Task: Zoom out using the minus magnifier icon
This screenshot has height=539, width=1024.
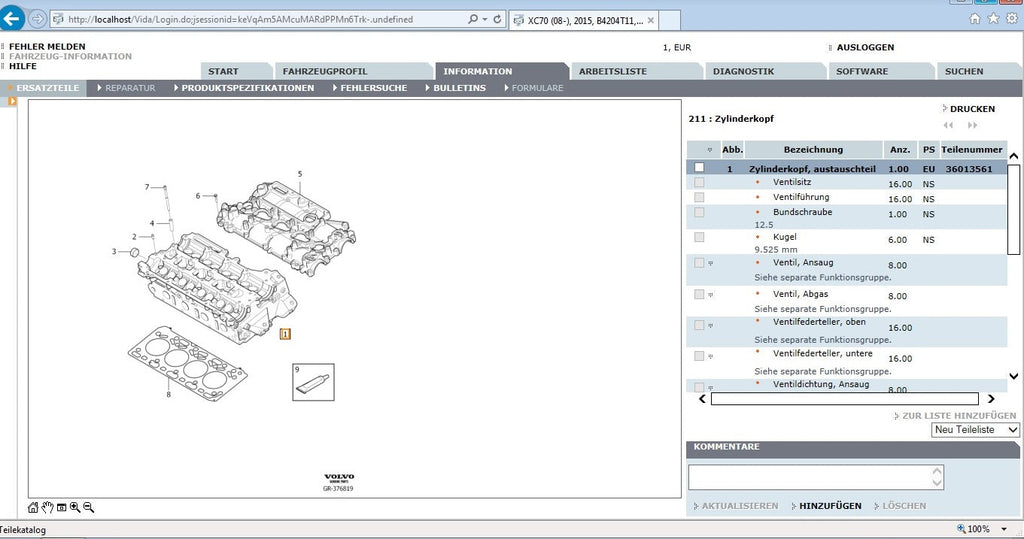Action: pos(89,508)
